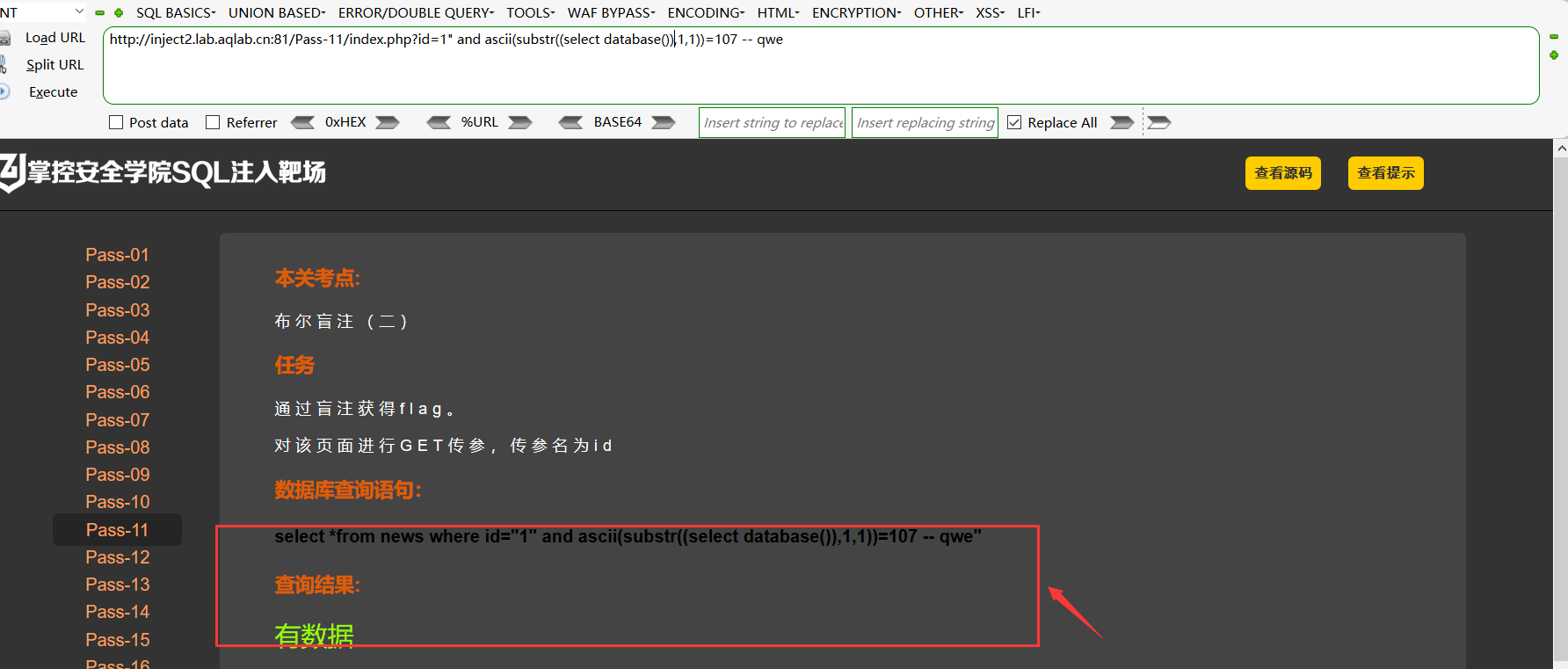The image size is (1568, 669).
Task: Click the page vertical scrollbar
Action: coord(1561,404)
